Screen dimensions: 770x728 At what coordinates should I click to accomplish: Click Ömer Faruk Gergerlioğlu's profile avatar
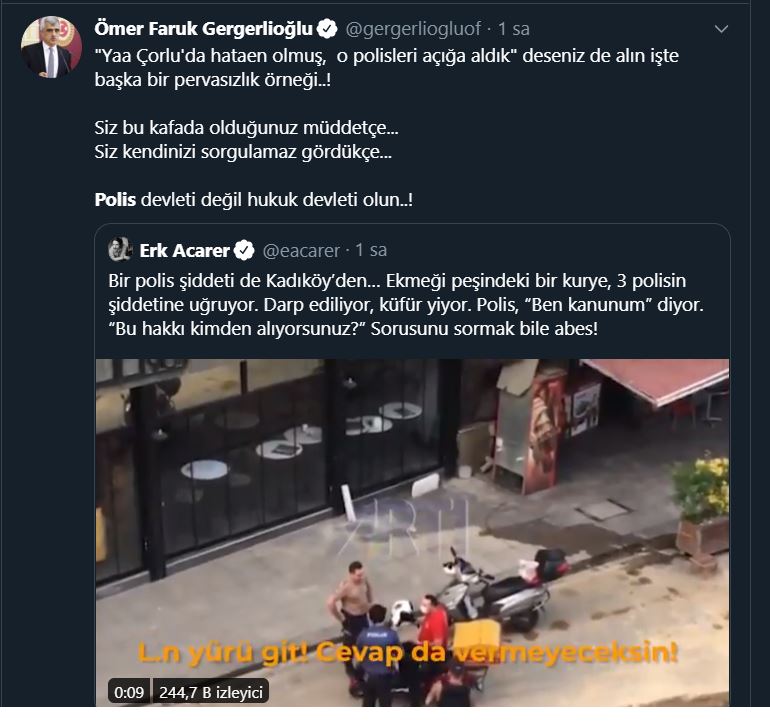pos(47,46)
